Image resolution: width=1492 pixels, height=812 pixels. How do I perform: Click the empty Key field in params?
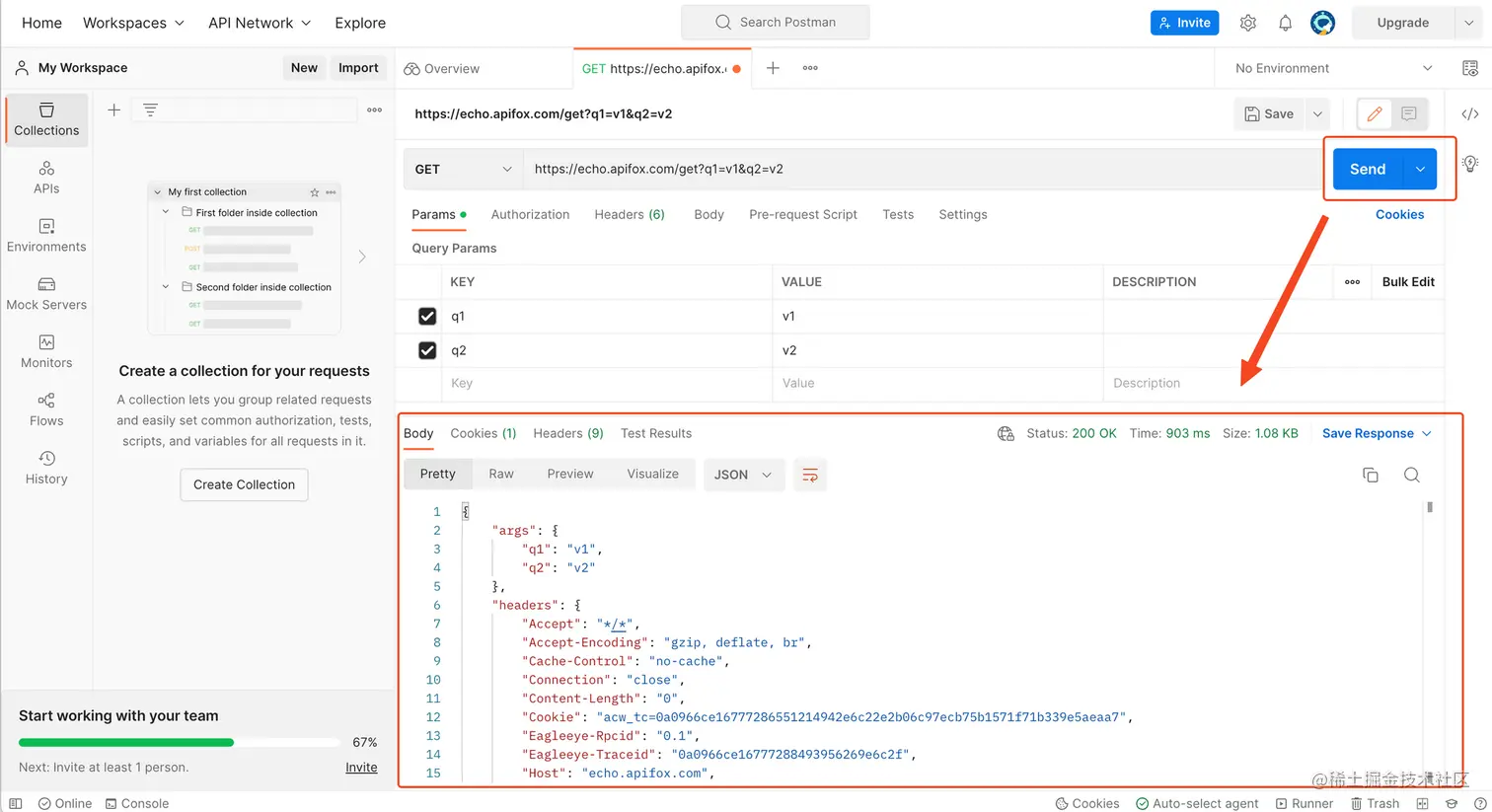pyautogui.click(x=607, y=384)
